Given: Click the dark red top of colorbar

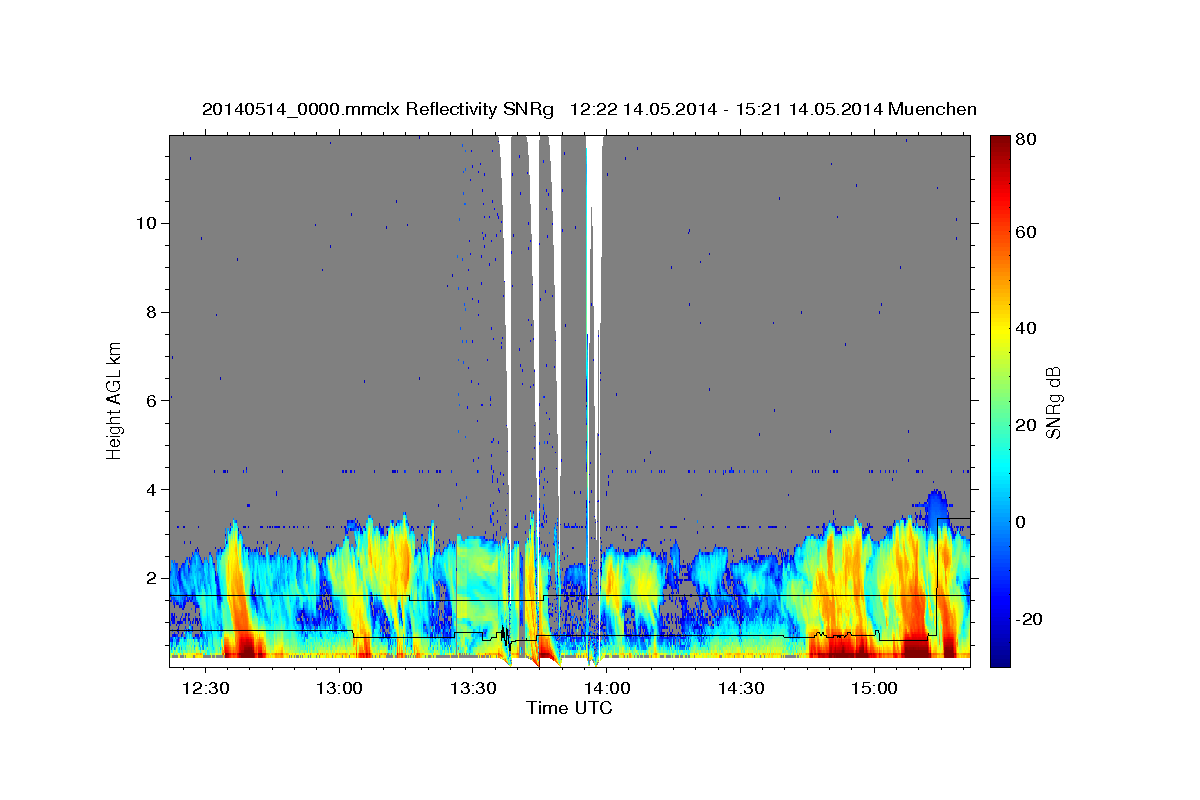Looking at the screenshot, I should click(x=999, y=145).
